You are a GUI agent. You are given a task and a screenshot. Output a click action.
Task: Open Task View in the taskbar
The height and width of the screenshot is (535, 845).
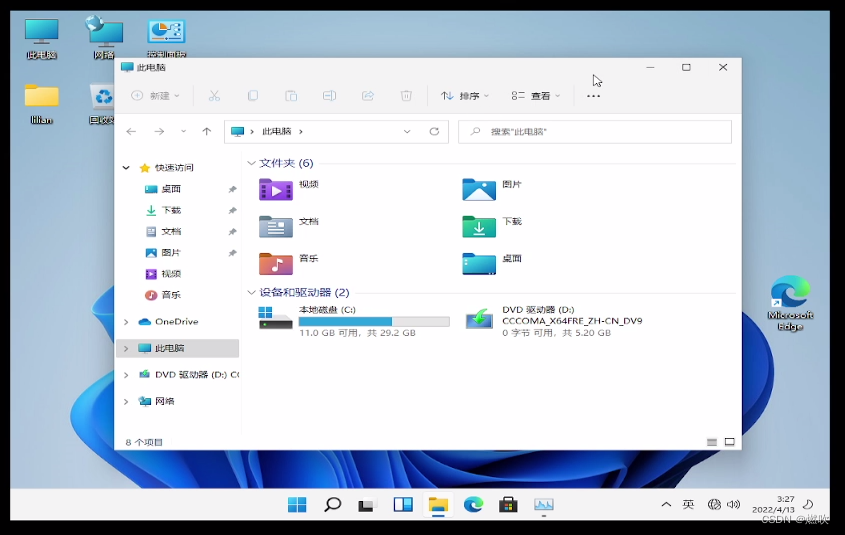coord(366,505)
